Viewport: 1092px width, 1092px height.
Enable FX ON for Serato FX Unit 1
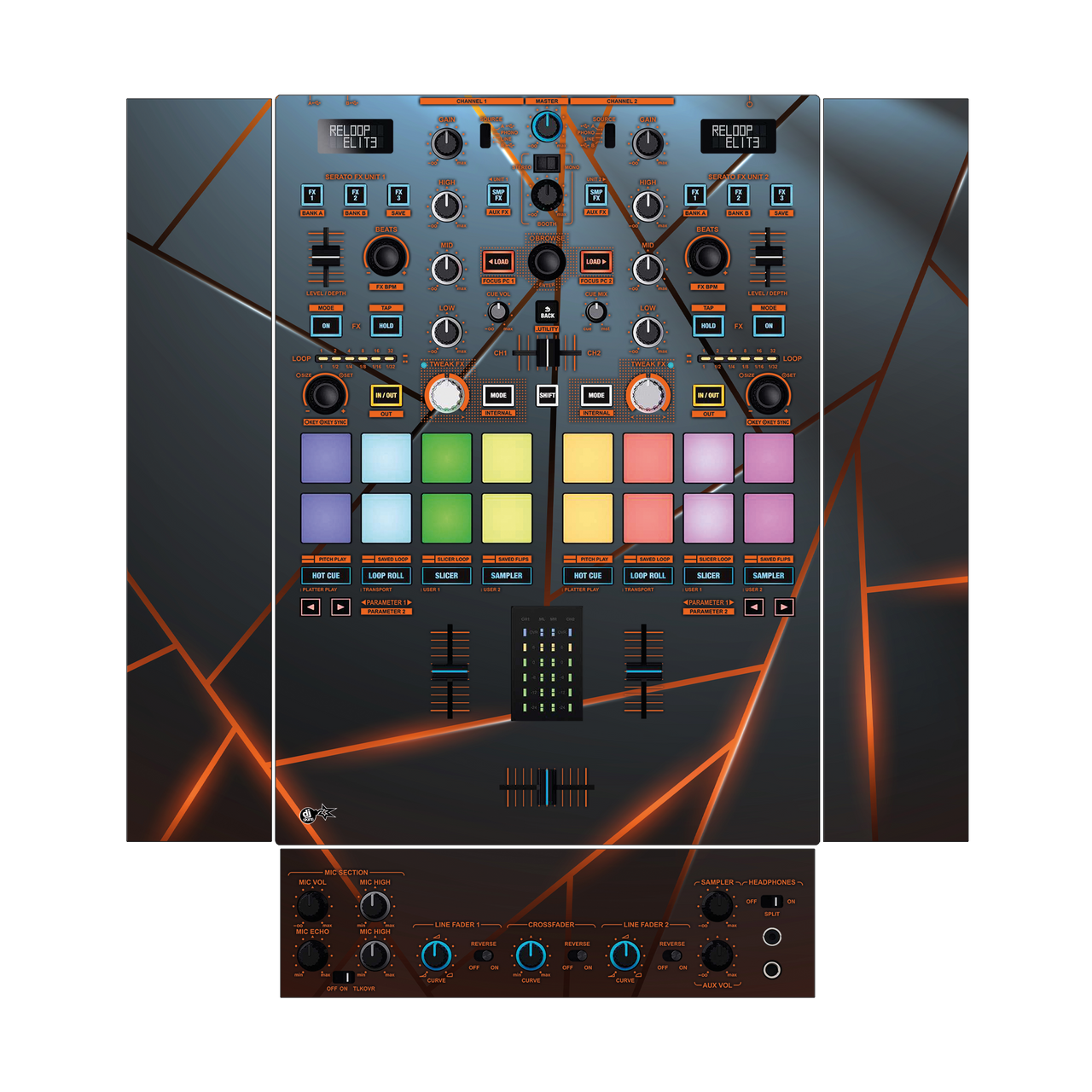[x=326, y=326]
